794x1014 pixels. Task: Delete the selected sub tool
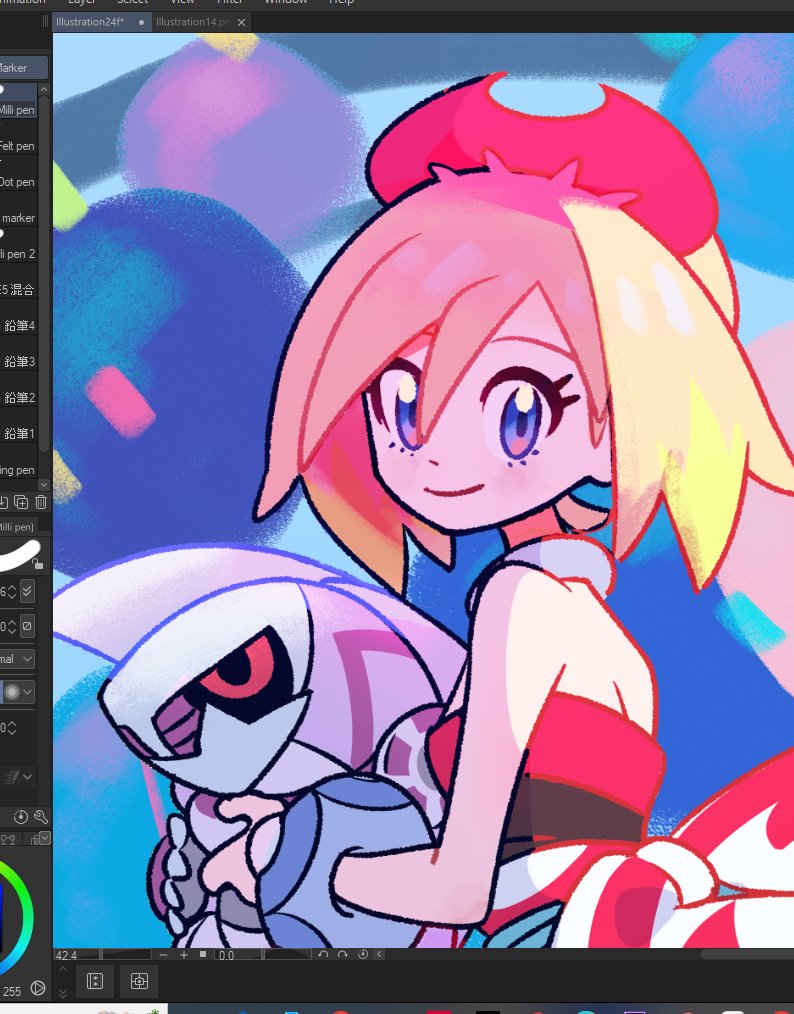(41, 502)
